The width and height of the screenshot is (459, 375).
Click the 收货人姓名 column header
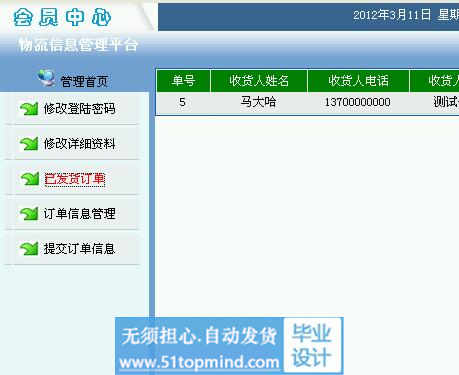[x=259, y=81]
